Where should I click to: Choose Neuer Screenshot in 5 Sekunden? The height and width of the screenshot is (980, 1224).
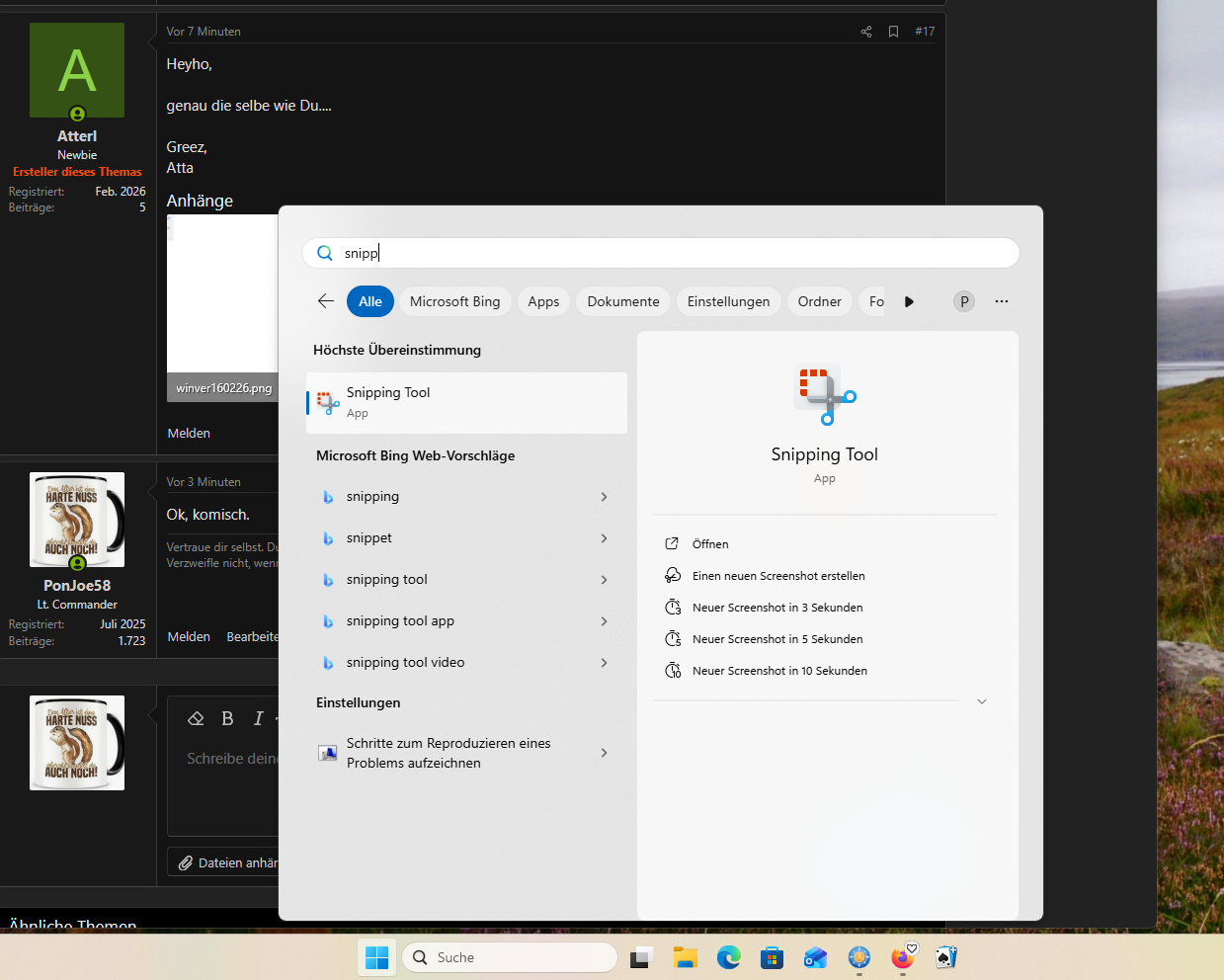pos(777,639)
